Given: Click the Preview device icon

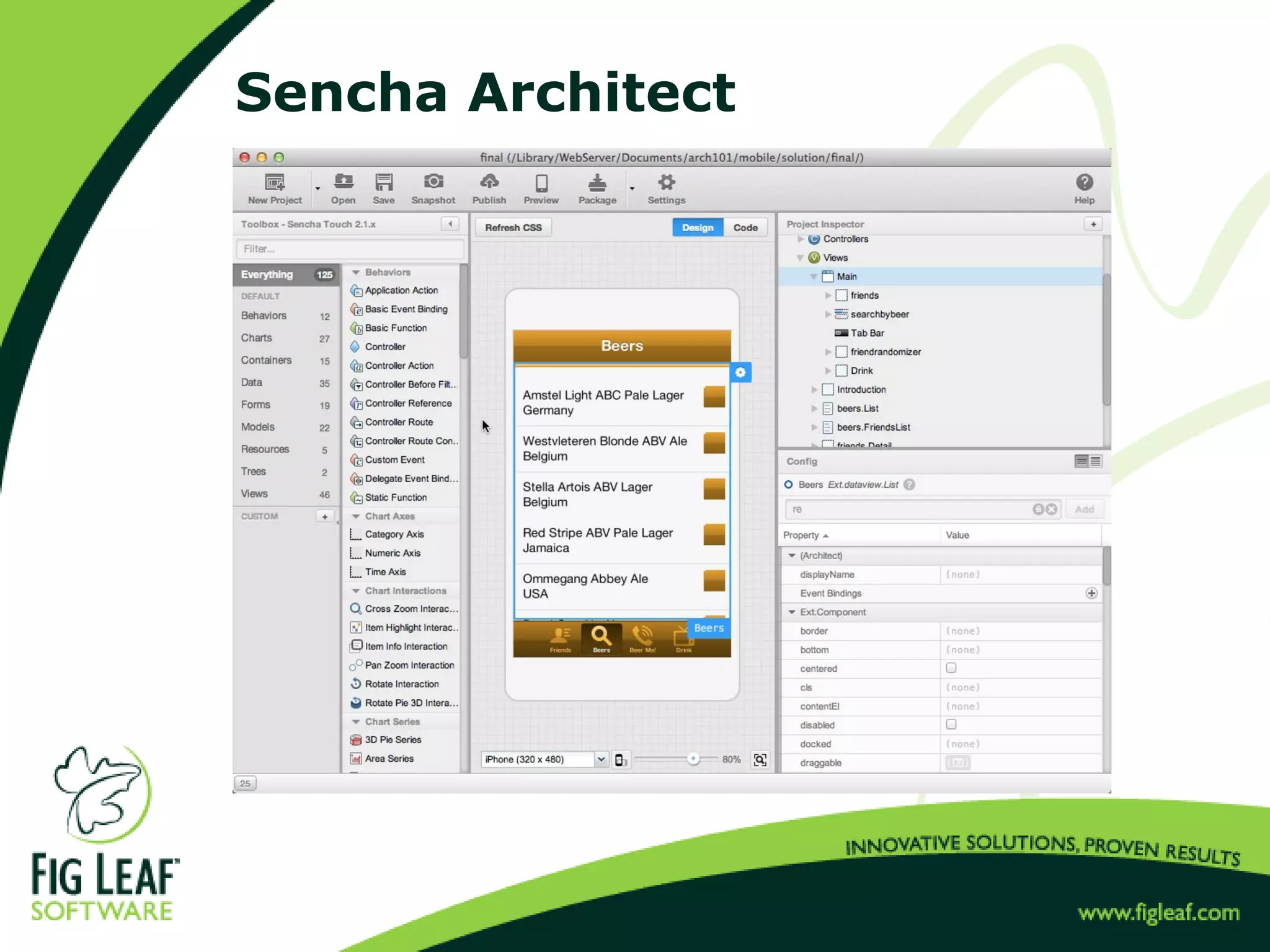Looking at the screenshot, I should point(541,183).
